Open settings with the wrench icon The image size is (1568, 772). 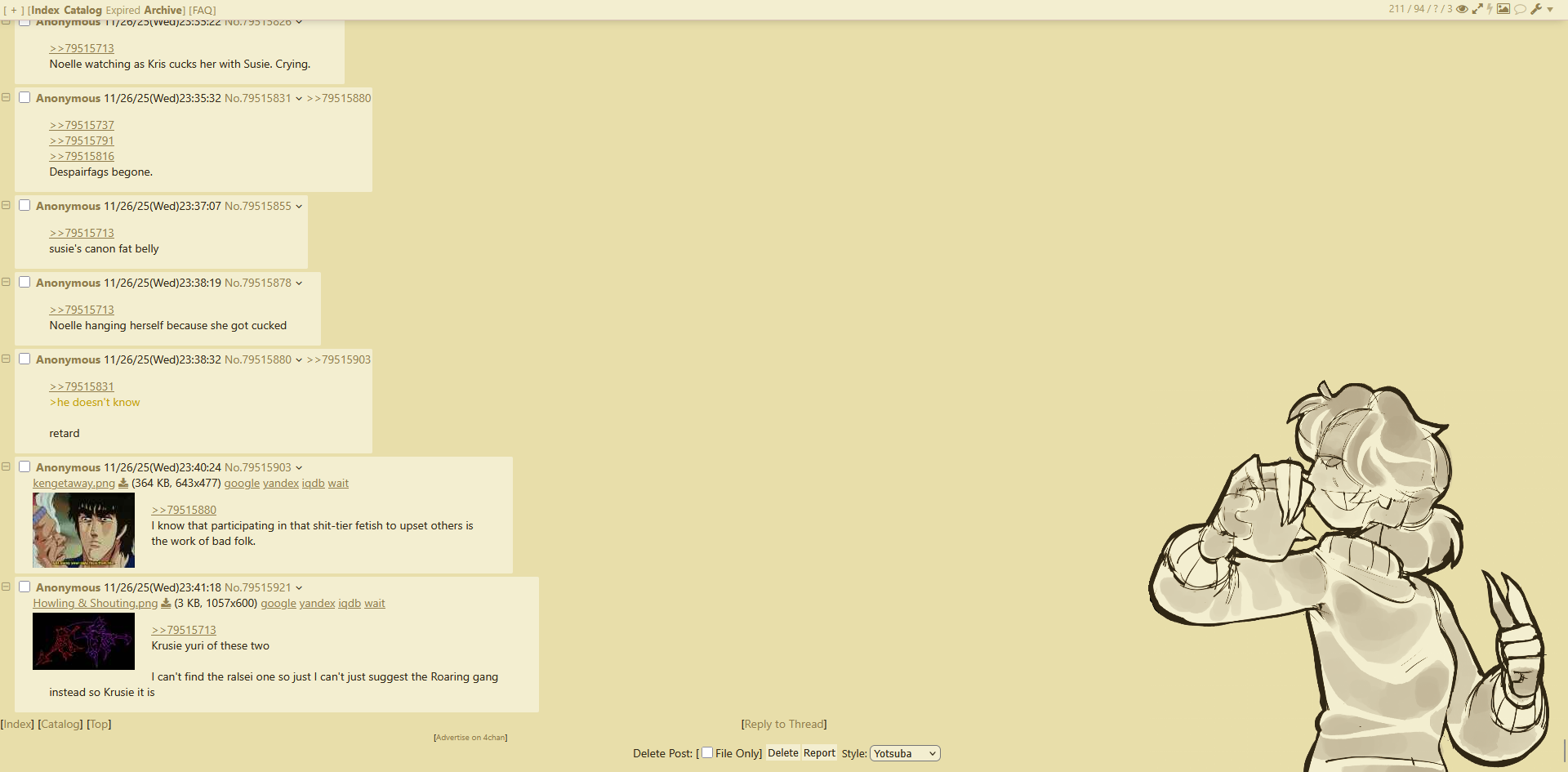click(1536, 9)
